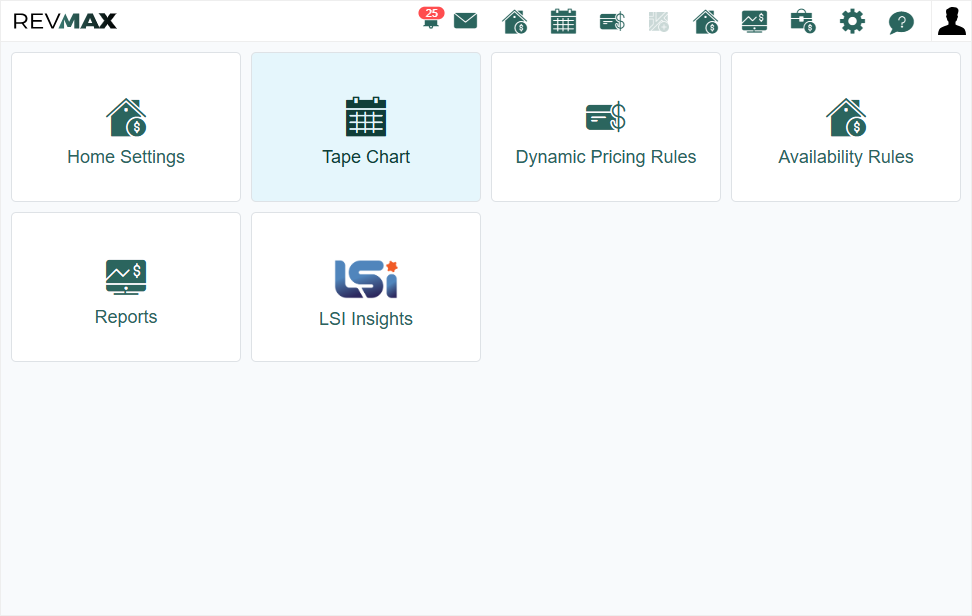Open the Reports card
Screen dimensions: 972x616
126,287
